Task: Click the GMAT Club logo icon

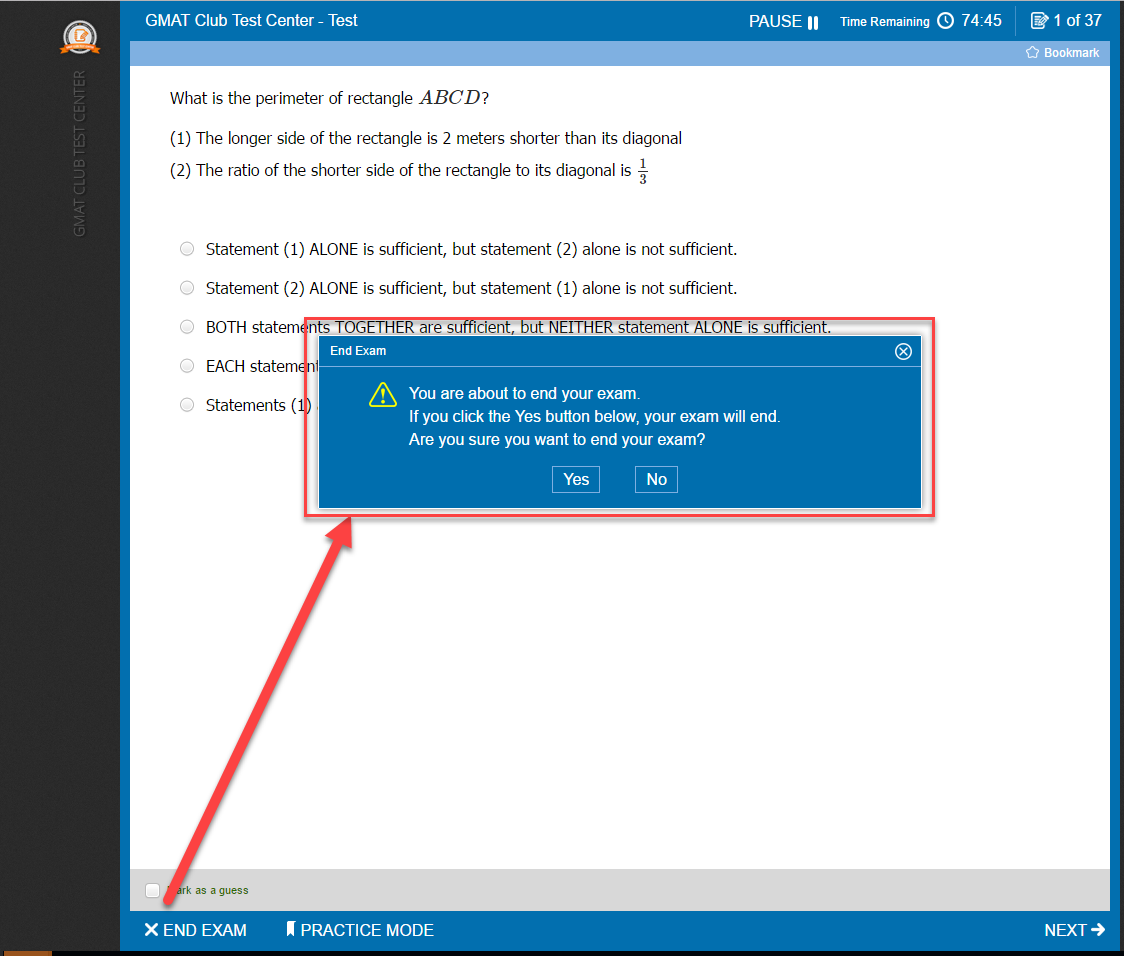Action: pos(80,38)
